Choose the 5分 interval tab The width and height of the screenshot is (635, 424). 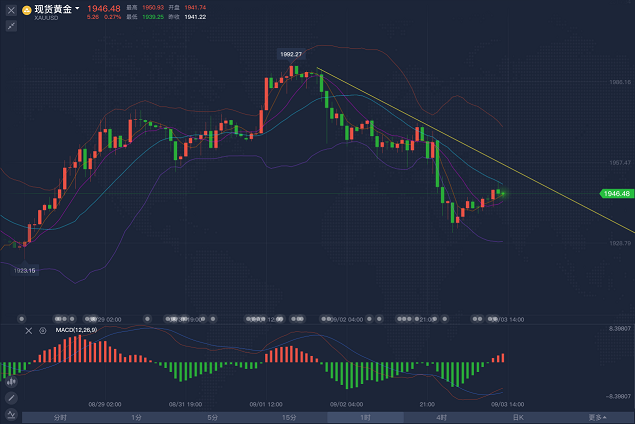click(212, 417)
